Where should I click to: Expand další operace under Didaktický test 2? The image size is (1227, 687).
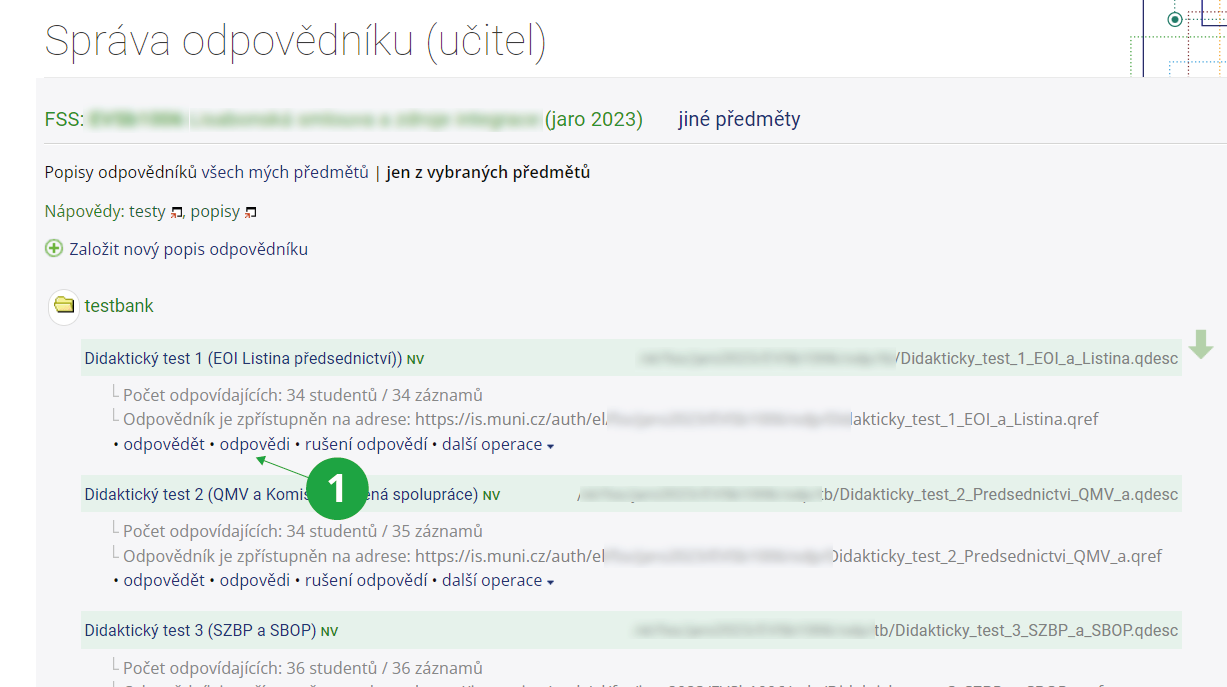pyautogui.click(x=497, y=580)
